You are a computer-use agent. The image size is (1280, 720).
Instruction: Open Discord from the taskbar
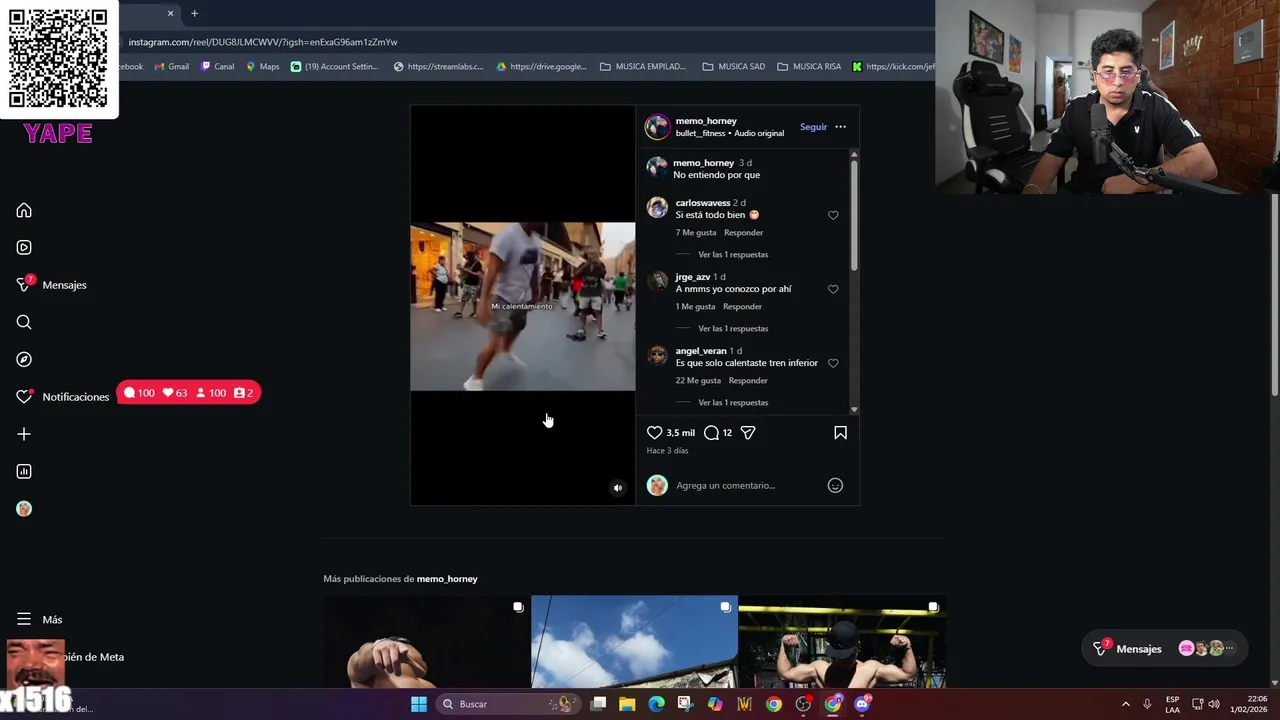click(862, 704)
